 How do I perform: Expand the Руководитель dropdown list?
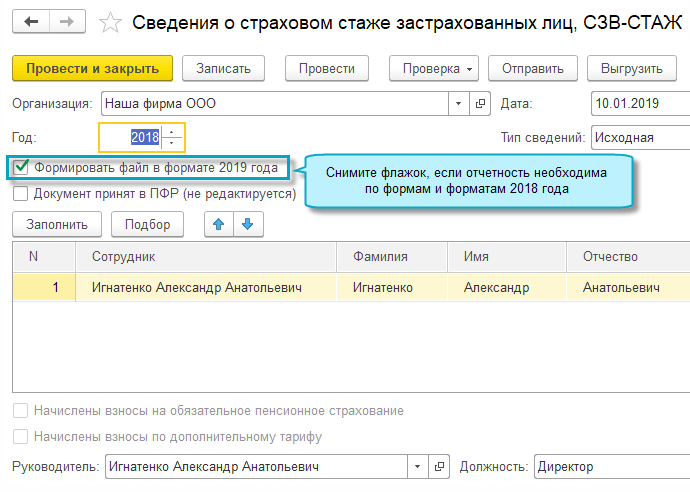(416, 467)
